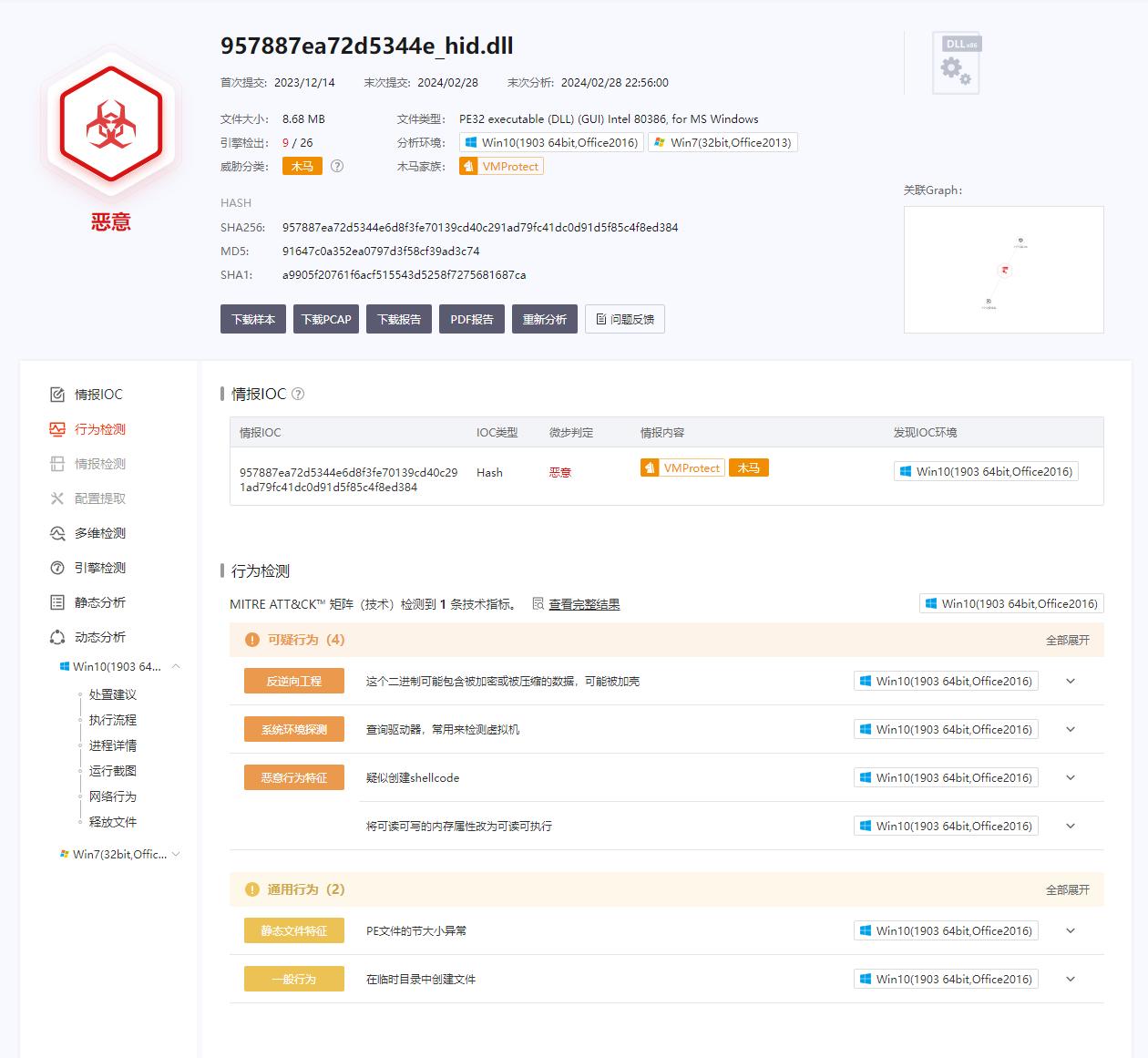1148x1058 pixels.
Task: Open the 查看完整结果 link
Action: pos(583,604)
